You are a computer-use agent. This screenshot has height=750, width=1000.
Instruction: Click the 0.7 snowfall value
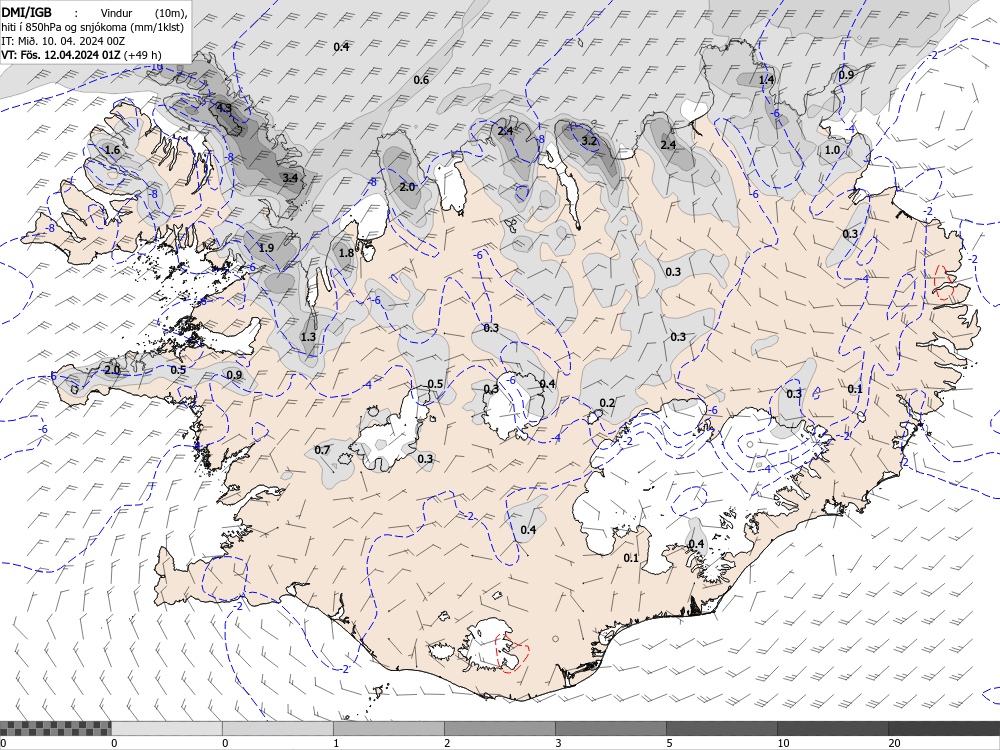click(323, 450)
